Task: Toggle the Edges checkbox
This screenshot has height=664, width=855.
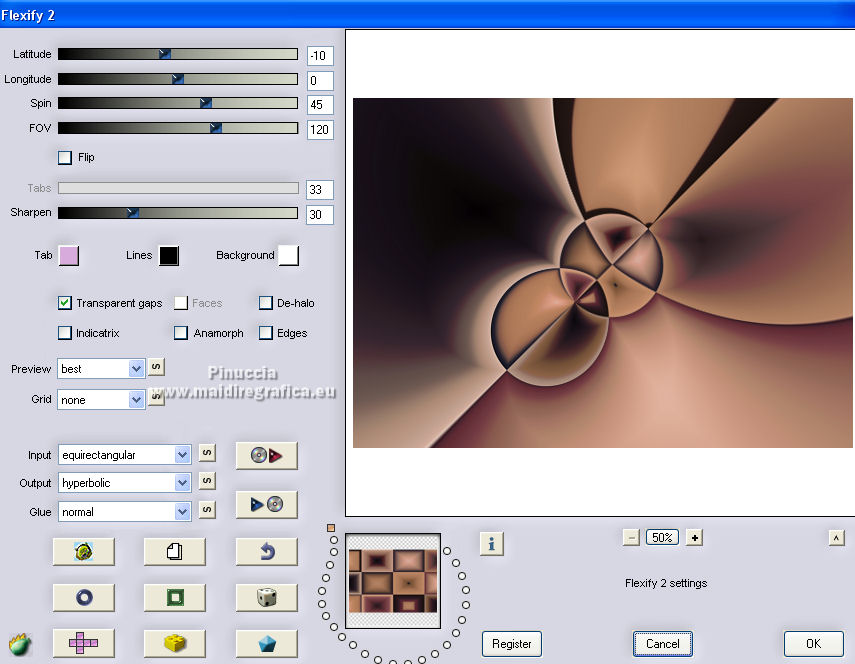Action: click(266, 333)
